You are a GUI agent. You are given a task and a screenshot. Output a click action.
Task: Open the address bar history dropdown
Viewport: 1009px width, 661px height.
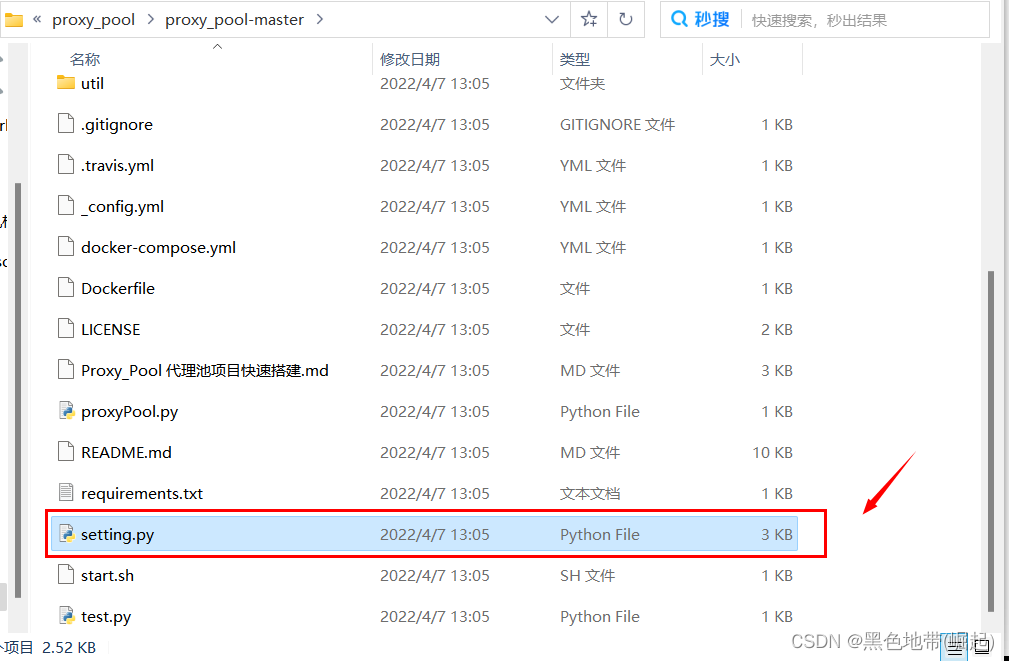point(553,19)
